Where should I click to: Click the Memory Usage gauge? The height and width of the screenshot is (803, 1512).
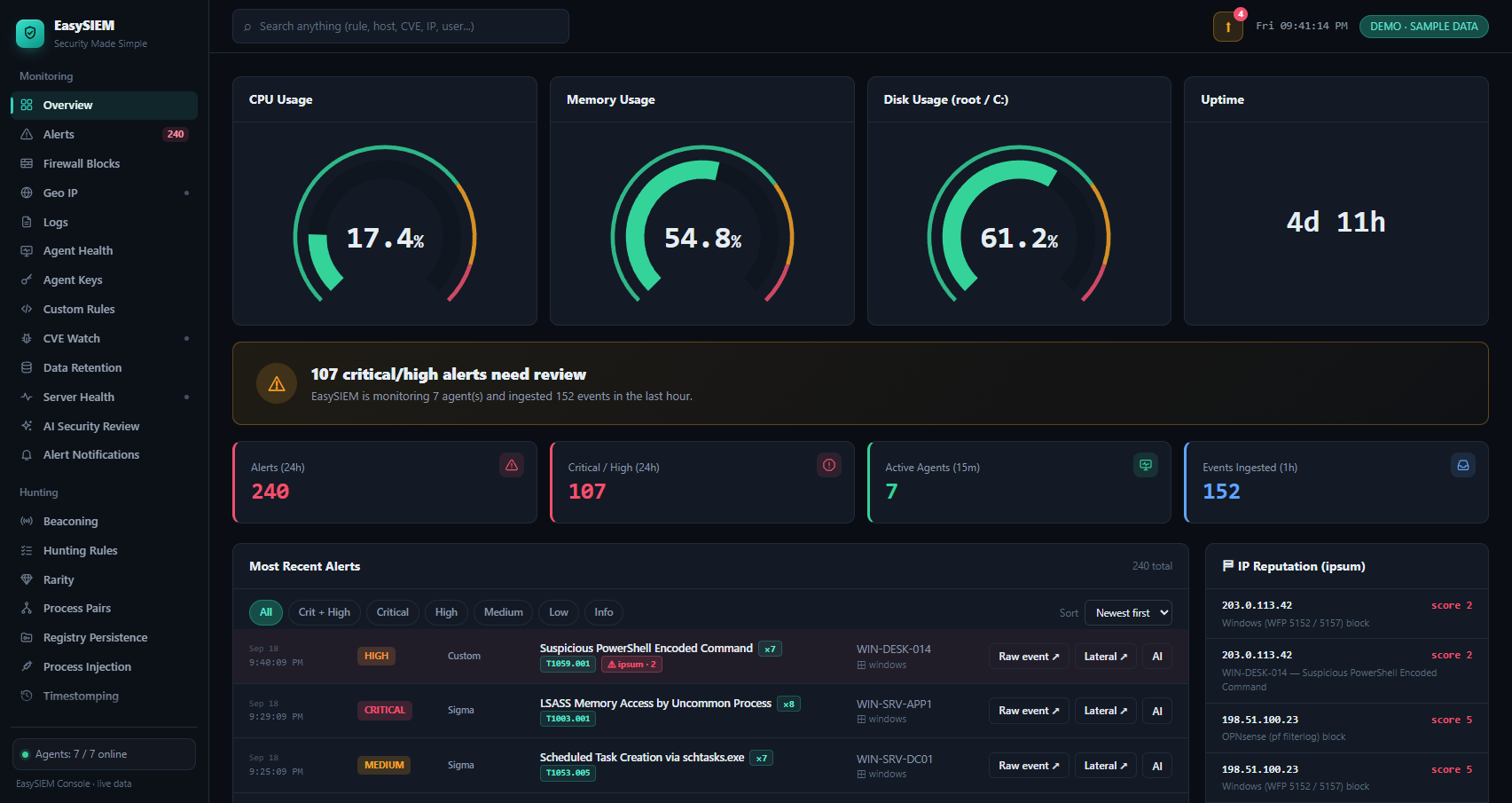point(702,224)
